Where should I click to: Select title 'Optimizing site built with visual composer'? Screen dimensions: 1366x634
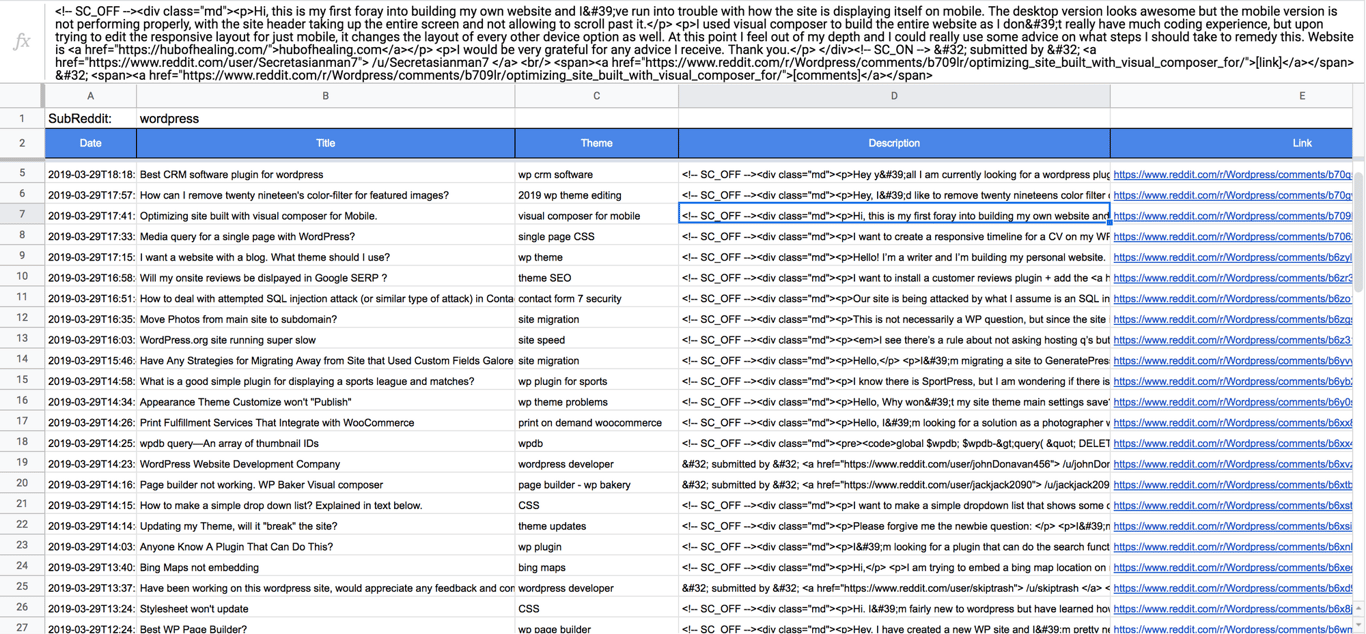click(325, 215)
